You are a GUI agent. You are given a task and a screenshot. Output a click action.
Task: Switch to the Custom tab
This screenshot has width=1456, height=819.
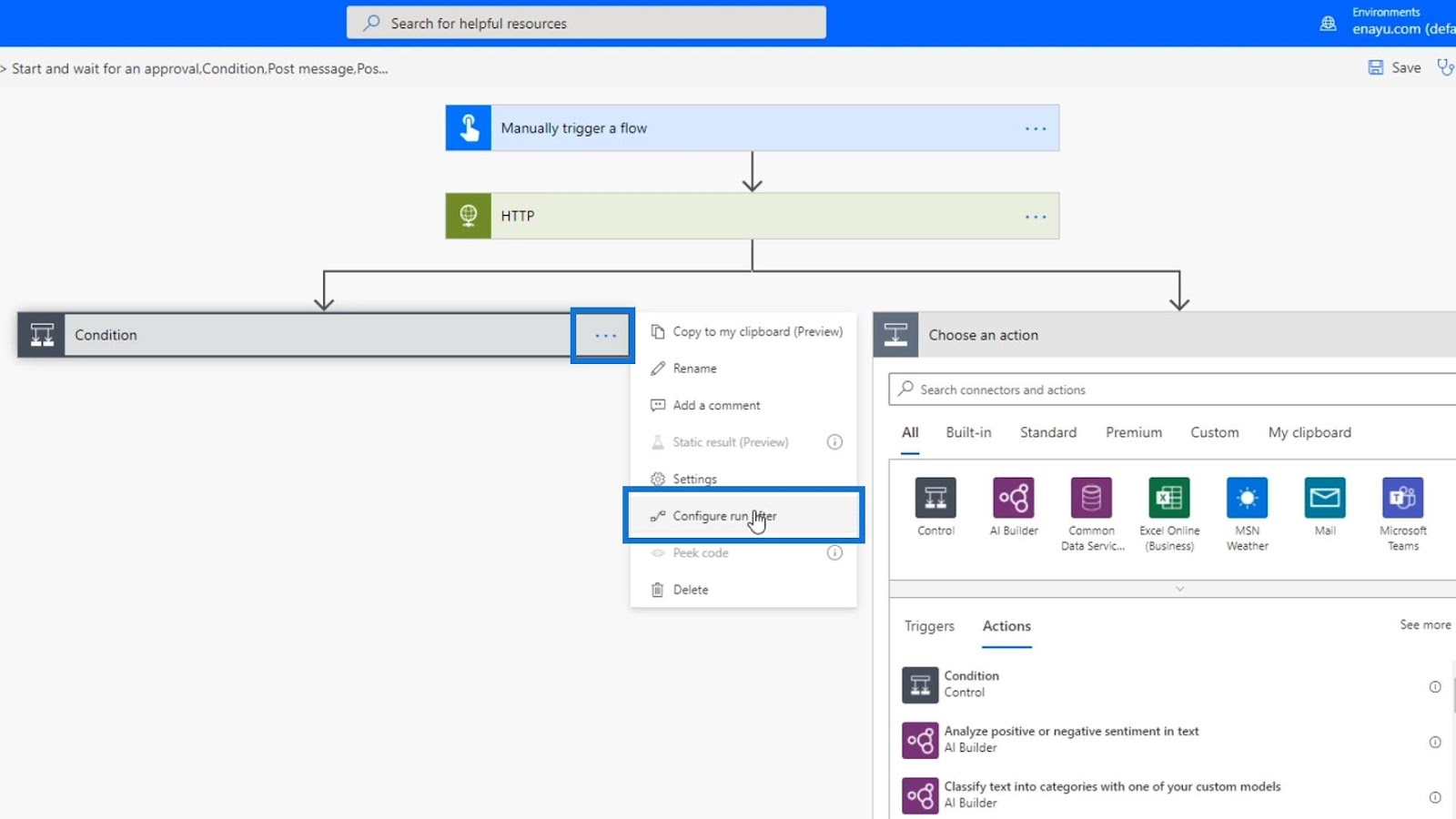(x=1215, y=433)
